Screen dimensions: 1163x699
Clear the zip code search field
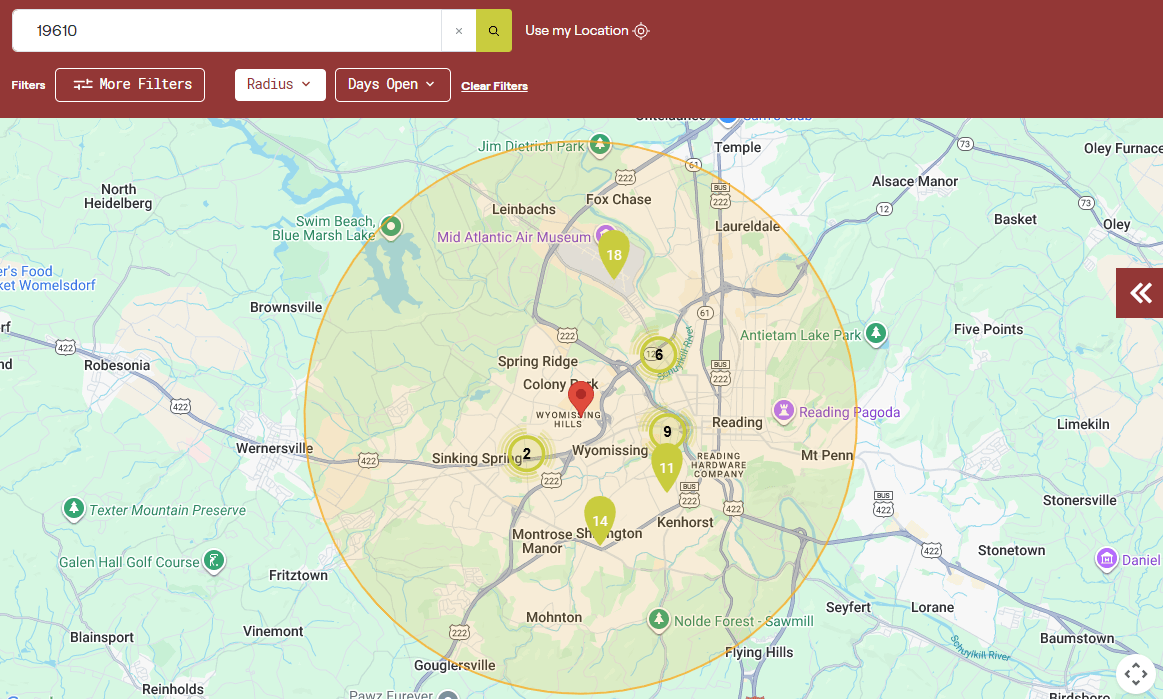click(x=459, y=31)
